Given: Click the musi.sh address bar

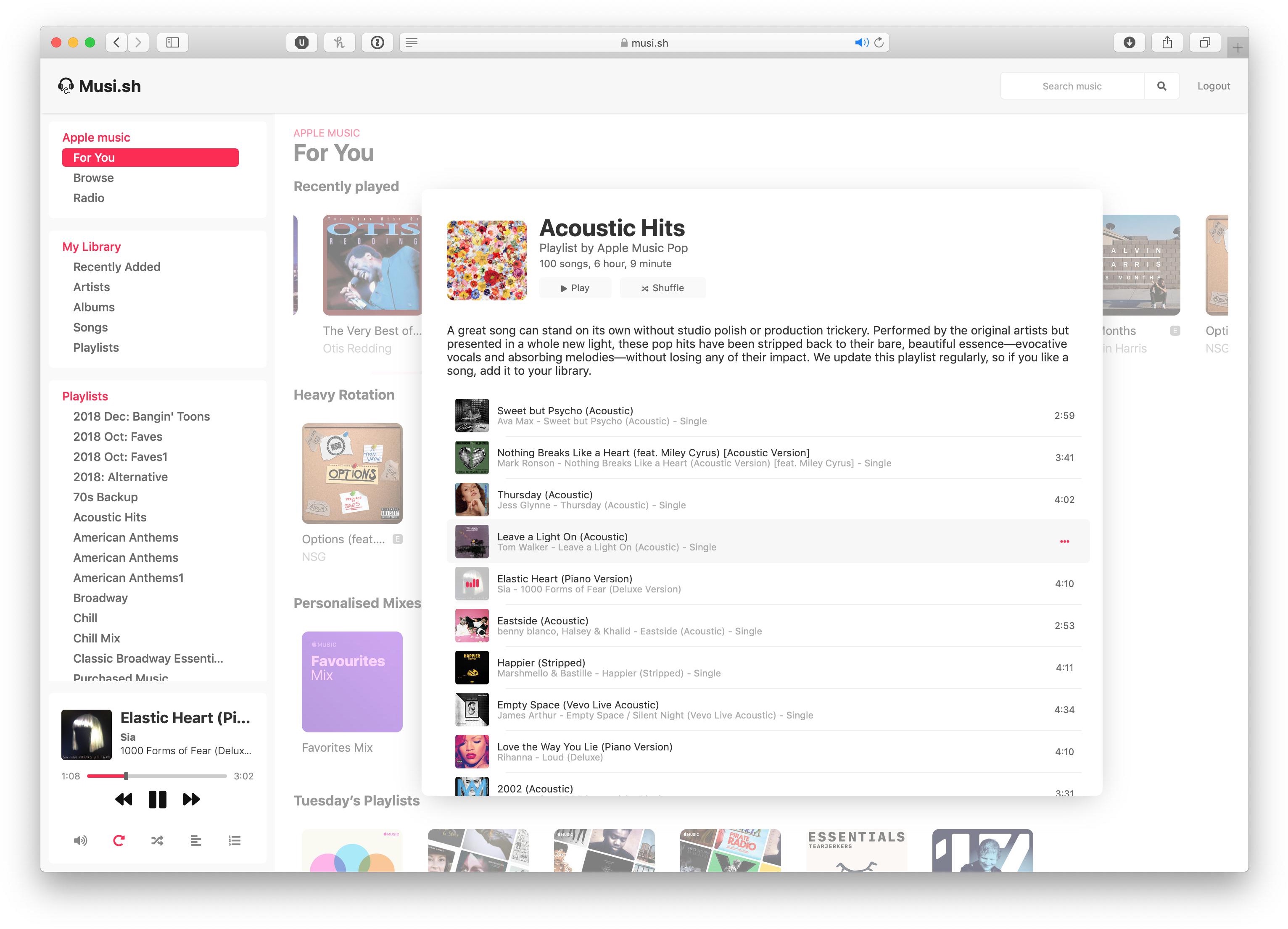Looking at the screenshot, I should (644, 42).
